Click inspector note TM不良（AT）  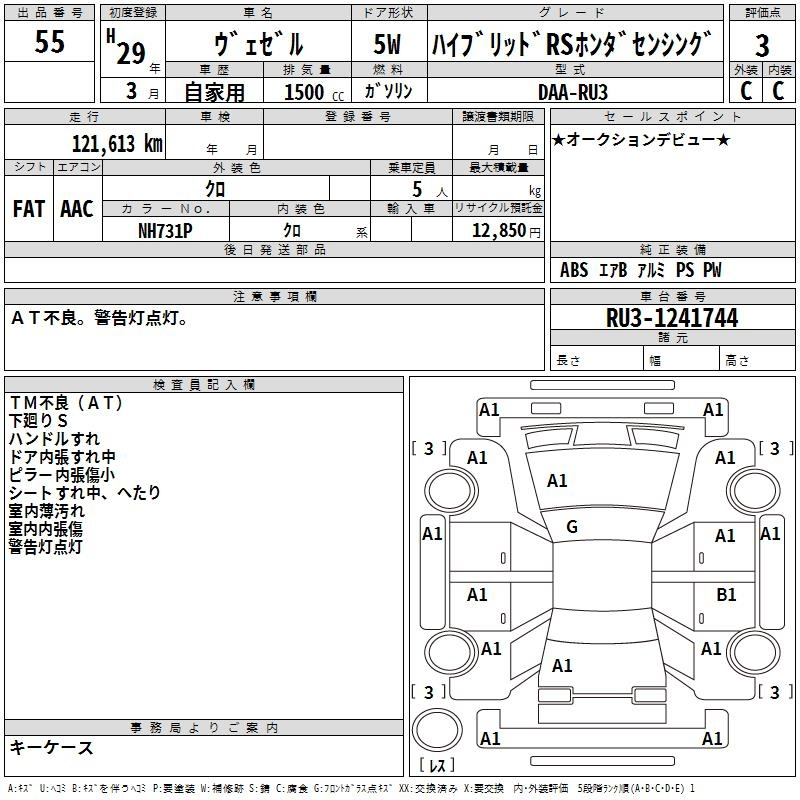point(66,403)
